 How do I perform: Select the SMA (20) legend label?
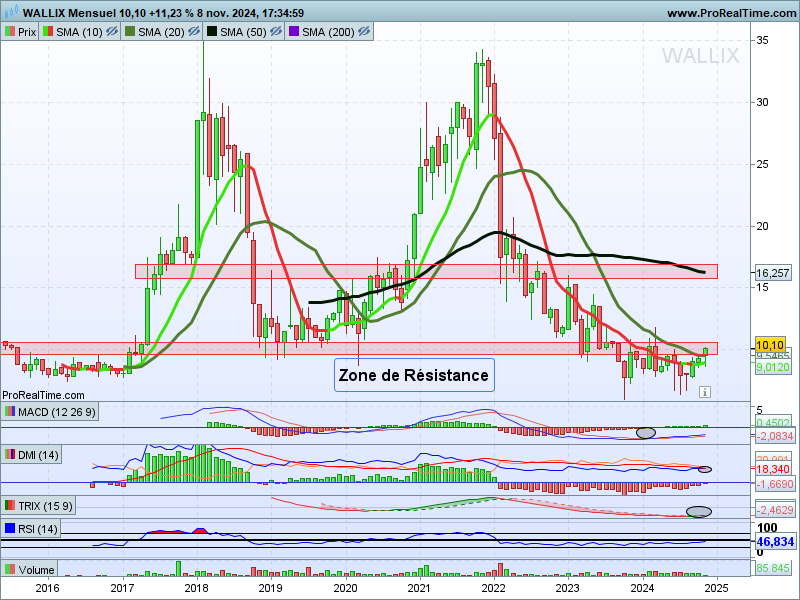161,32
